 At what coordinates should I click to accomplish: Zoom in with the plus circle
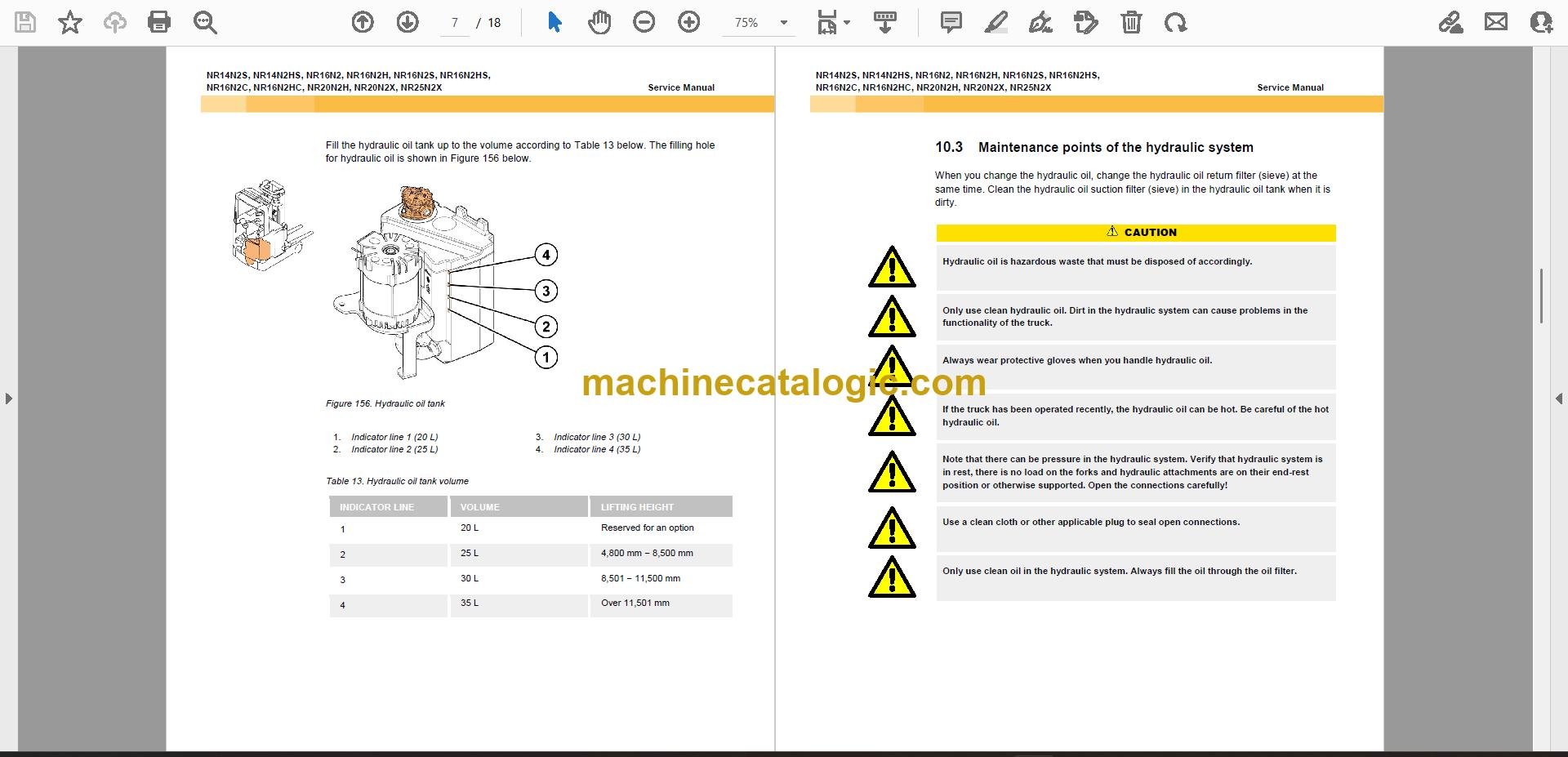click(x=689, y=22)
